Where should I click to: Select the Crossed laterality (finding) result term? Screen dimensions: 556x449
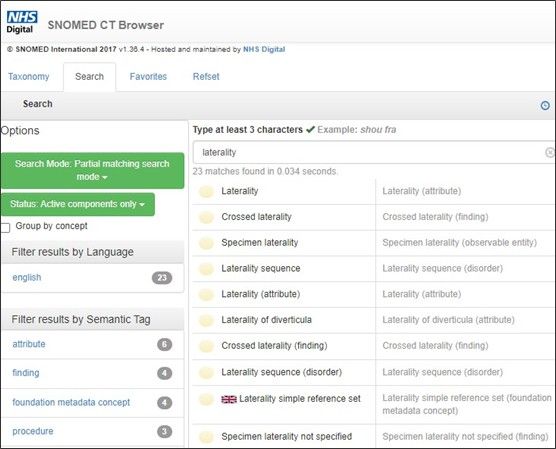[274, 346]
